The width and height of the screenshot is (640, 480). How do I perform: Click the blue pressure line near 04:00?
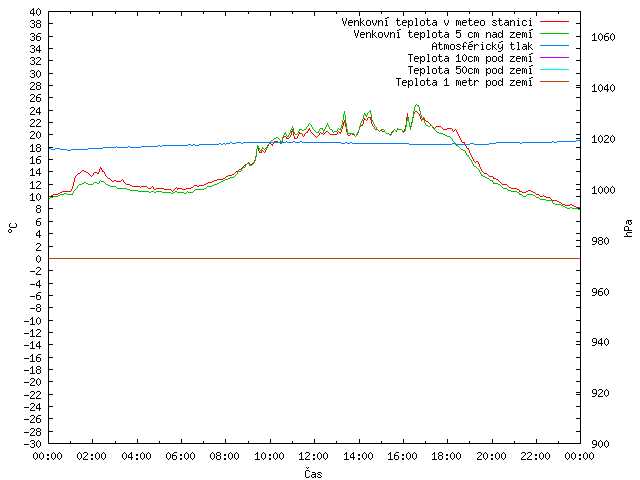point(137,147)
